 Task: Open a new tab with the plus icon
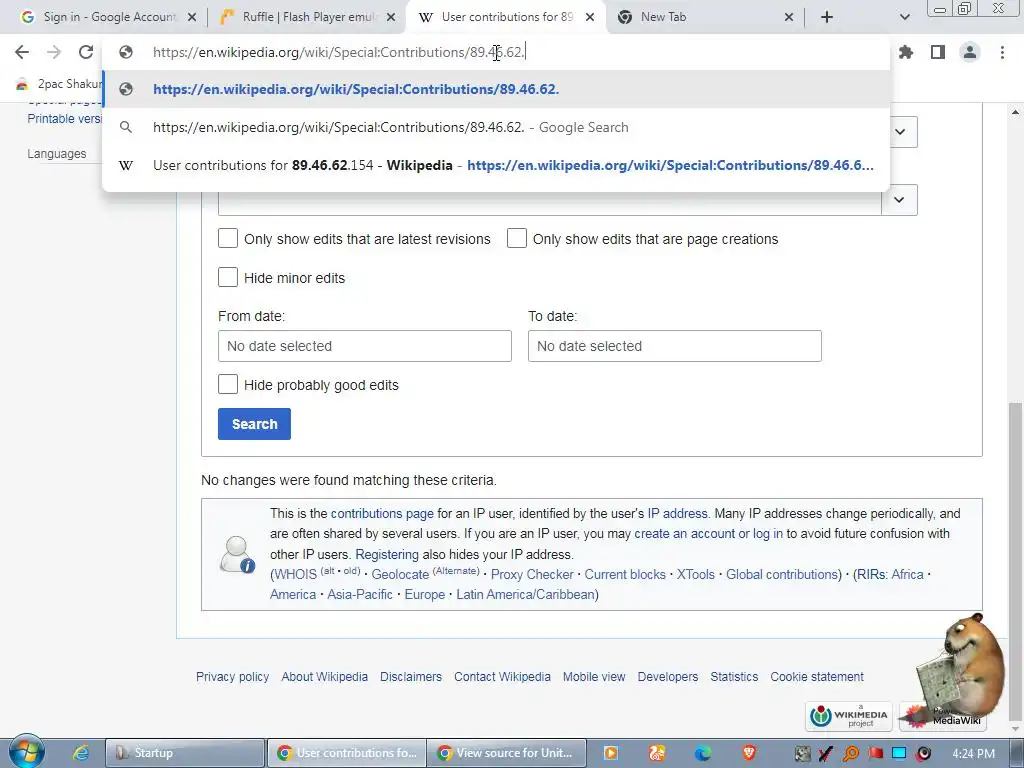click(827, 17)
